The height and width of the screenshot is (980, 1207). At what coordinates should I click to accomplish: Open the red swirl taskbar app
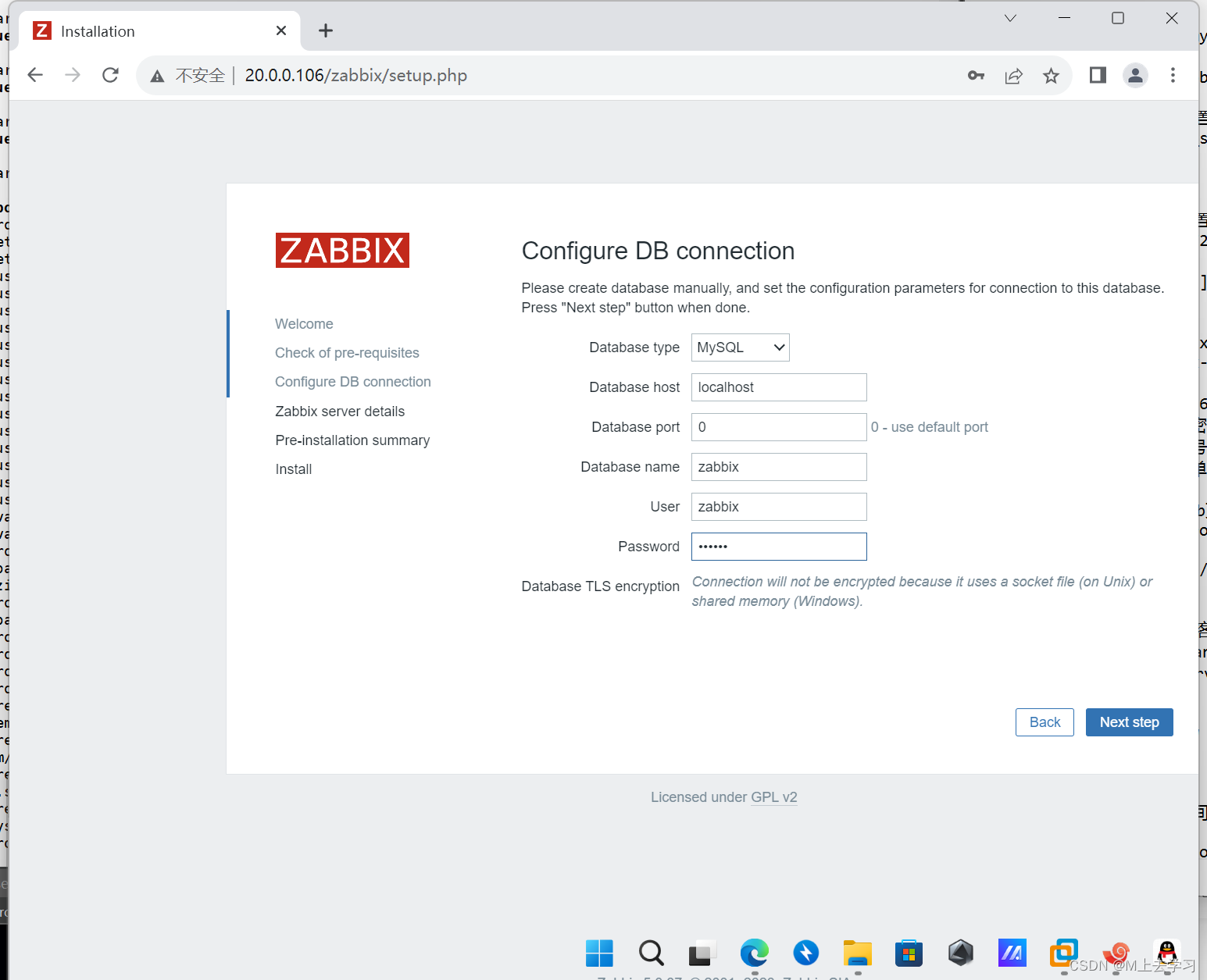tap(1116, 953)
